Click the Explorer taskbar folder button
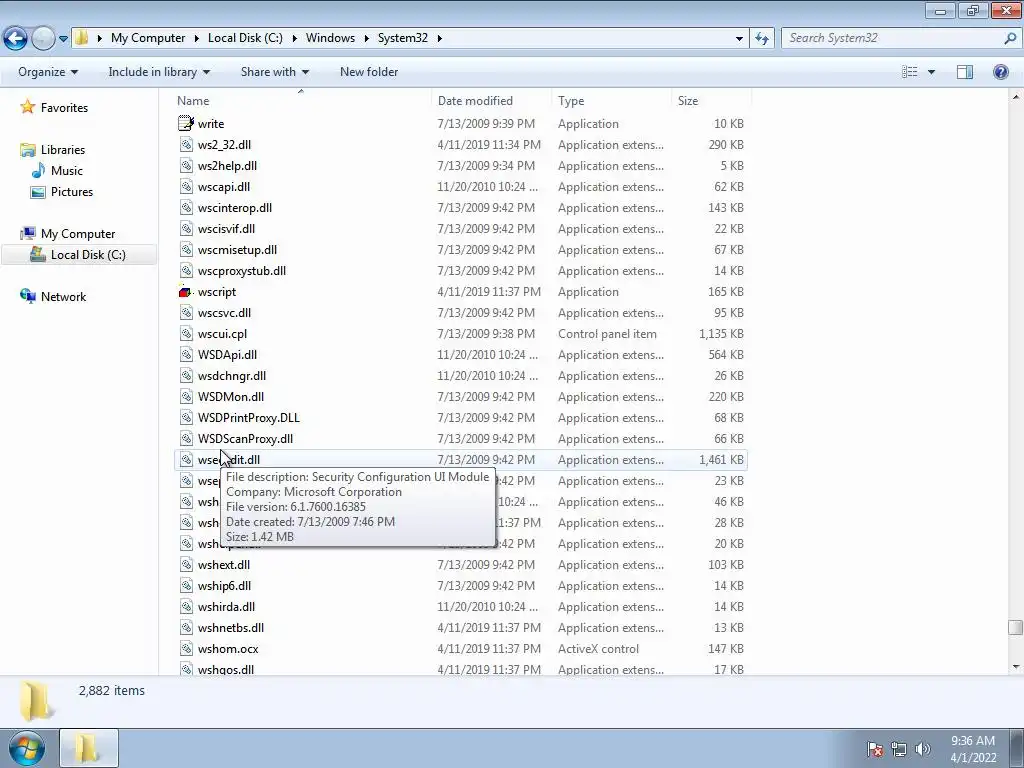Screen dimensions: 1024x768 pyautogui.click(x=89, y=748)
